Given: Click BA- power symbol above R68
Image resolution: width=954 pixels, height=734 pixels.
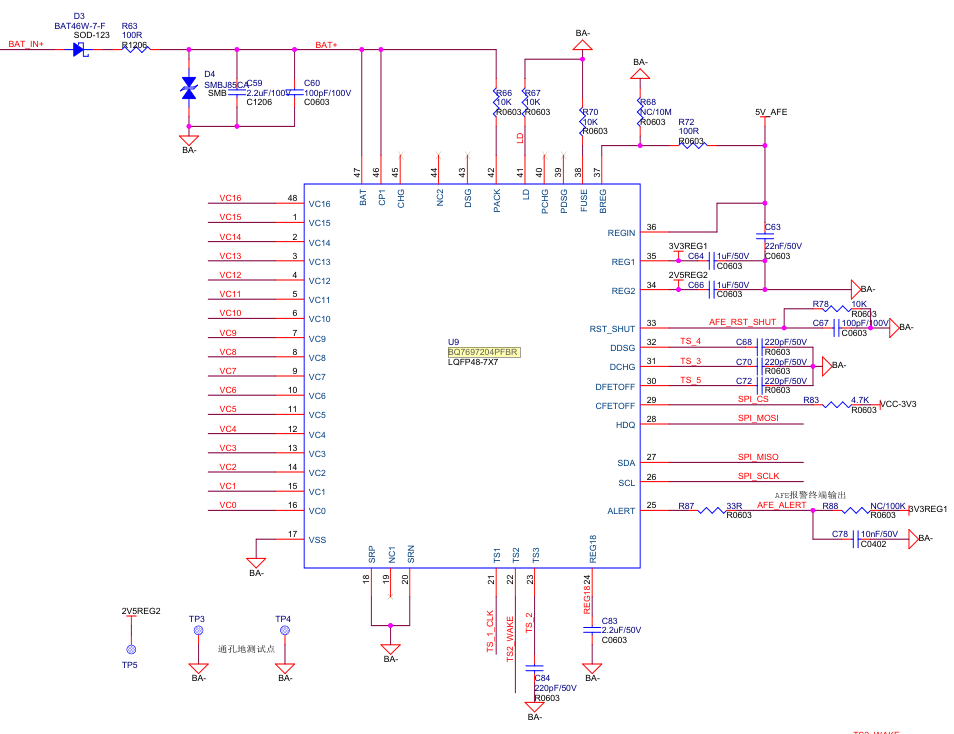Looking at the screenshot, I should click(x=640, y=74).
